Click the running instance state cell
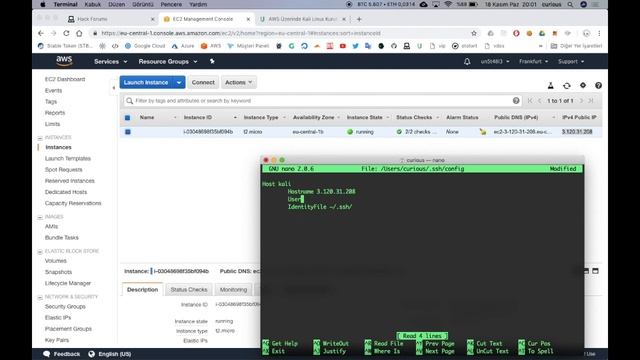Viewport: 640px width, 360px height. point(360,132)
